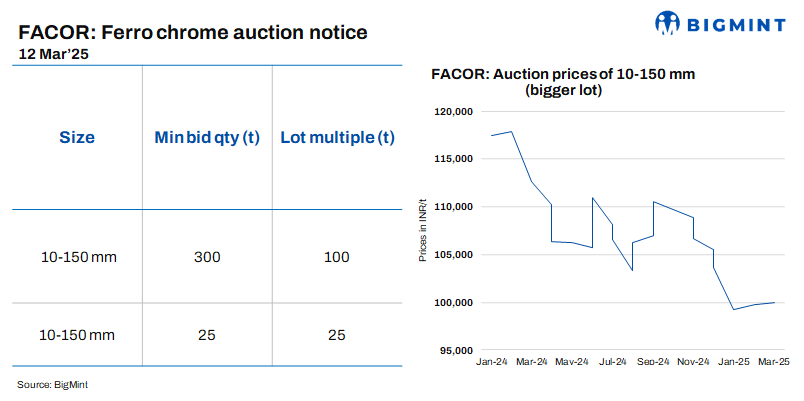
Task: Click the Prices in INR/t axis label
Action: coord(424,231)
